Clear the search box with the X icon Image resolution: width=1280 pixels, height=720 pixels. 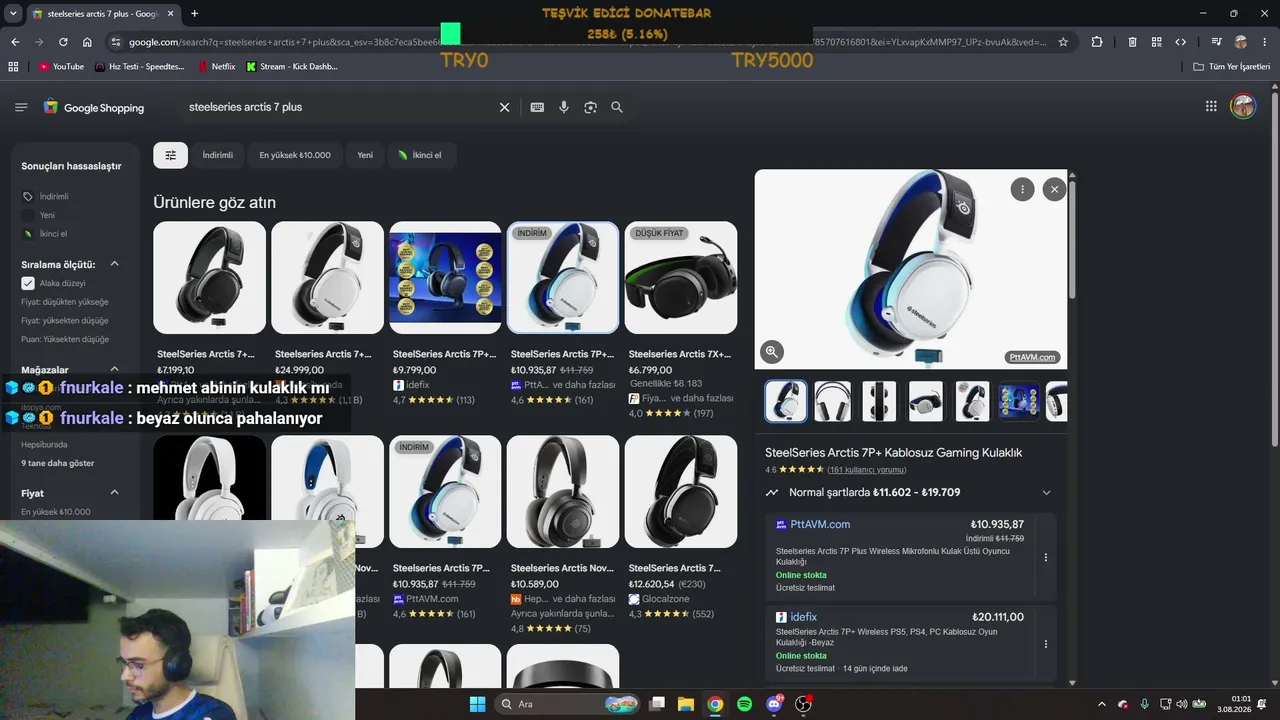tap(505, 107)
